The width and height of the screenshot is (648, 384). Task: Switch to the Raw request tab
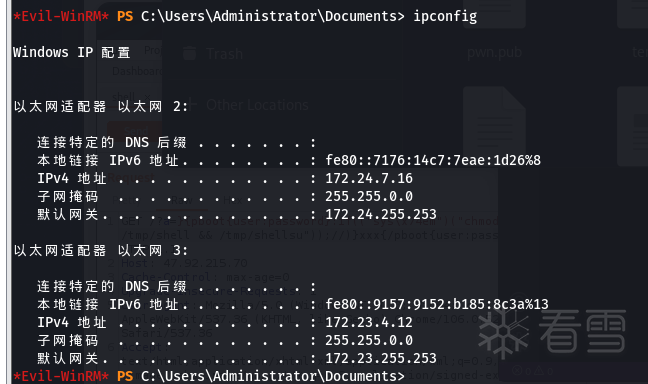pyautogui.click(x=181, y=200)
